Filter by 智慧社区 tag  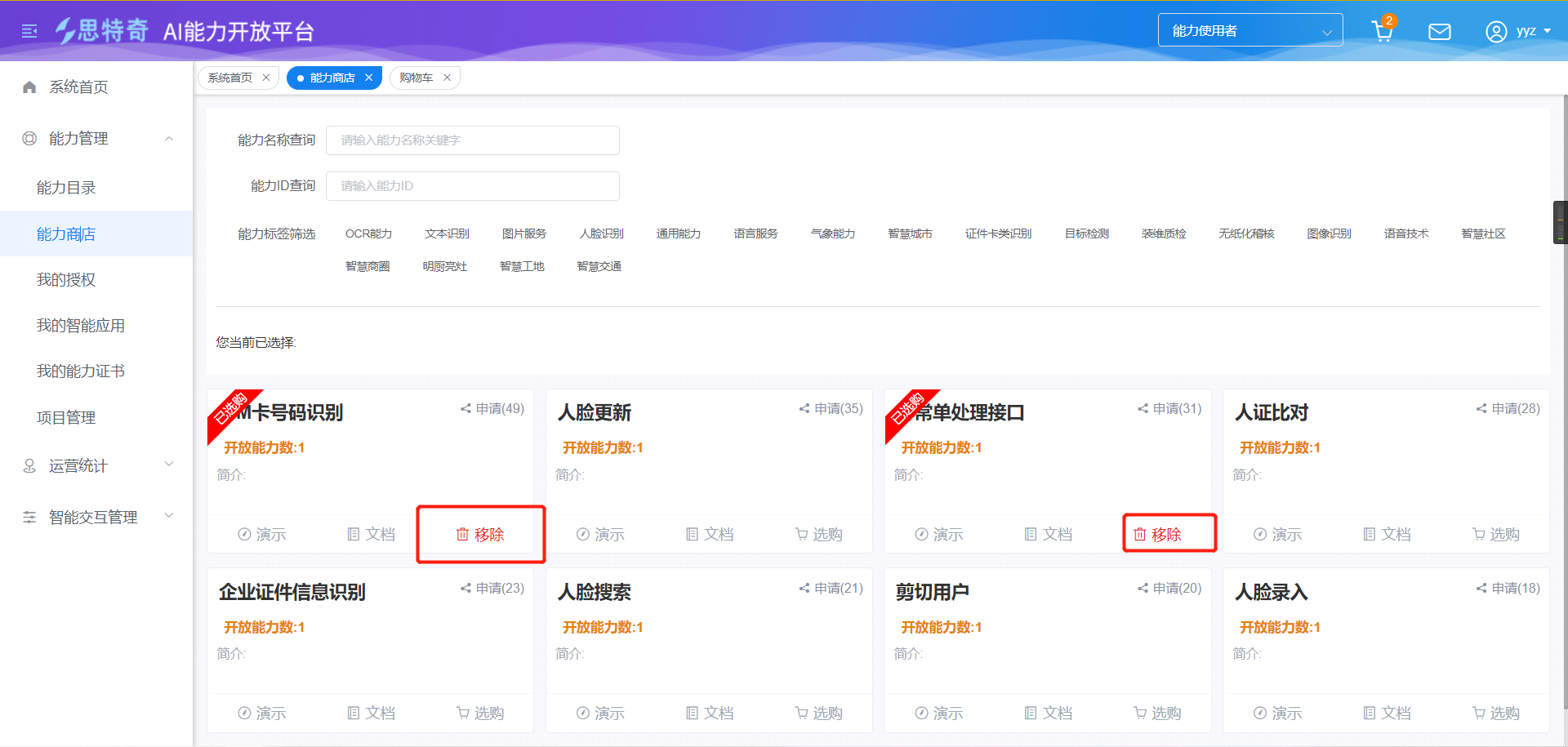1483,233
